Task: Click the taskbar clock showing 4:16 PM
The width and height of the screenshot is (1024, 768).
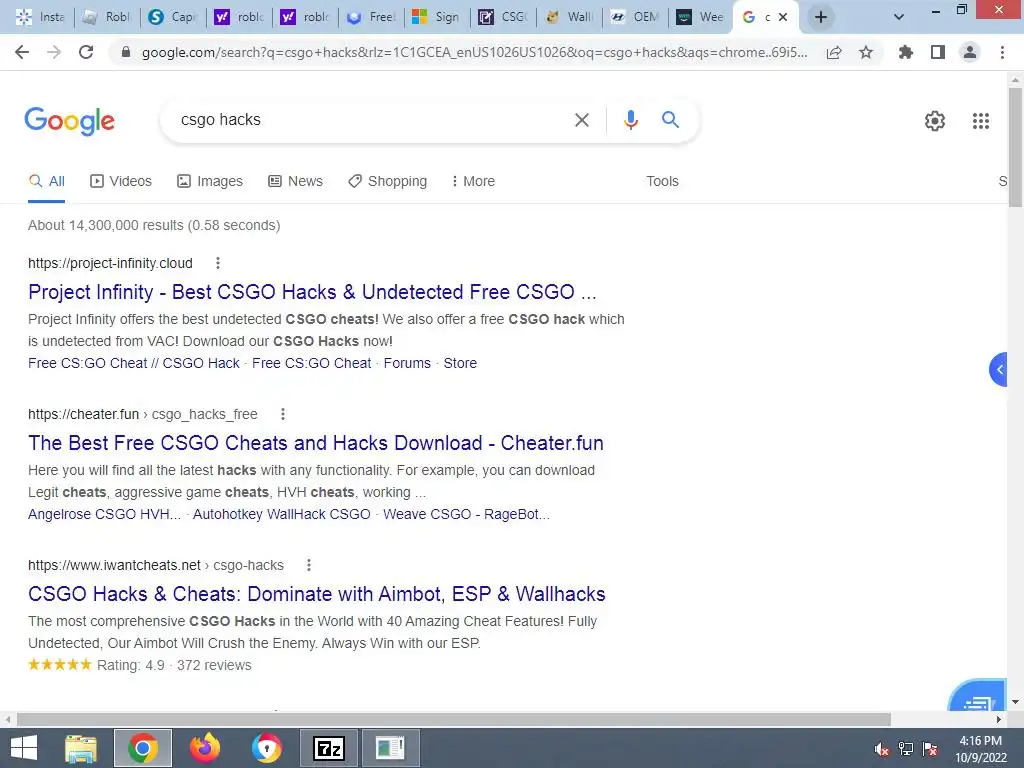Action: tap(980, 749)
